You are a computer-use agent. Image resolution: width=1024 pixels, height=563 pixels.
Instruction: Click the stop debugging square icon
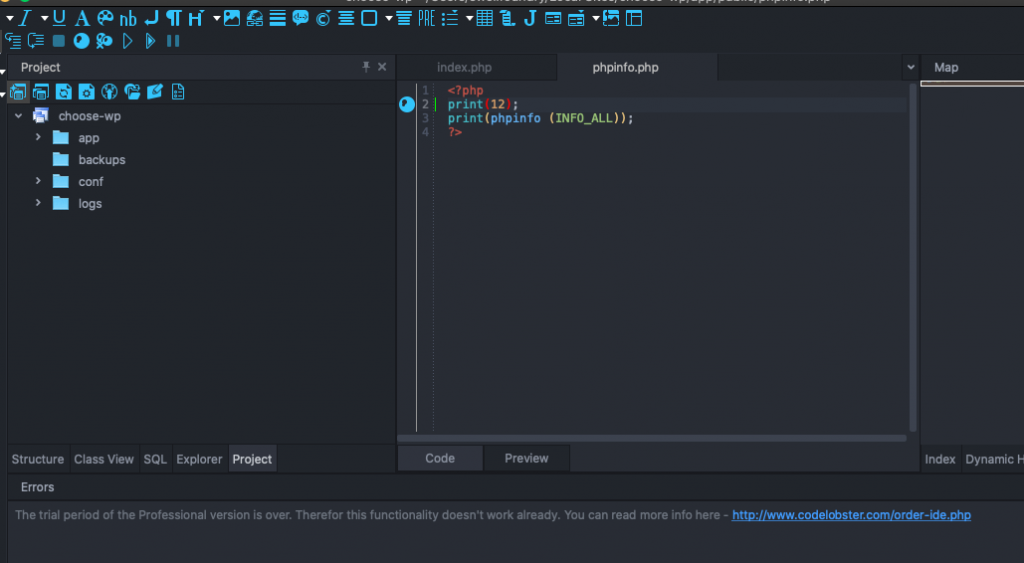click(x=59, y=41)
